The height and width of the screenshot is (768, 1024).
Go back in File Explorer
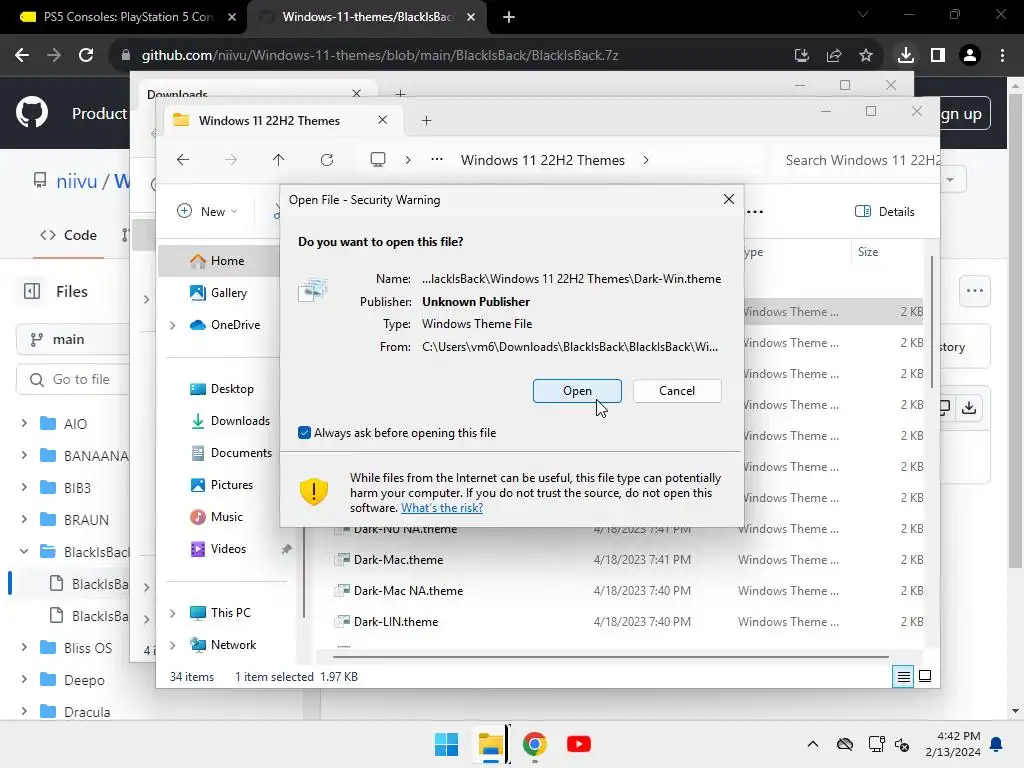(183, 159)
